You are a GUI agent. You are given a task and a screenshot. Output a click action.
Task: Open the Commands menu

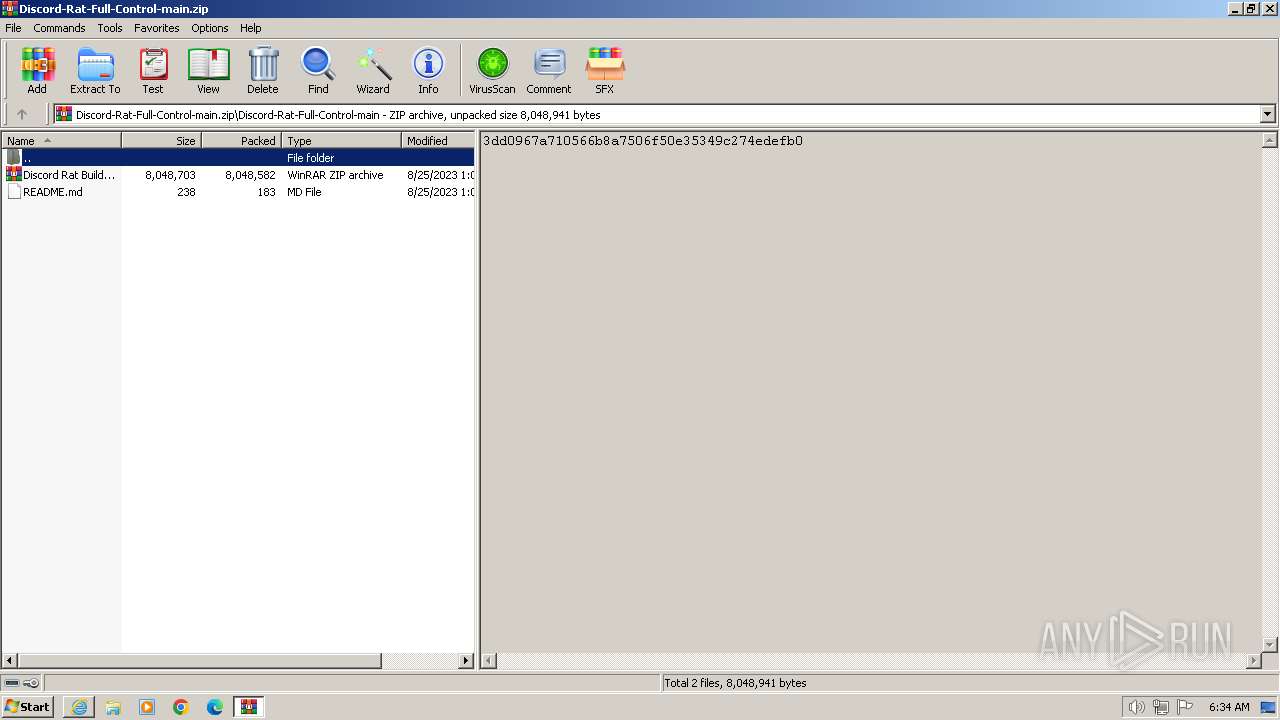point(59,28)
